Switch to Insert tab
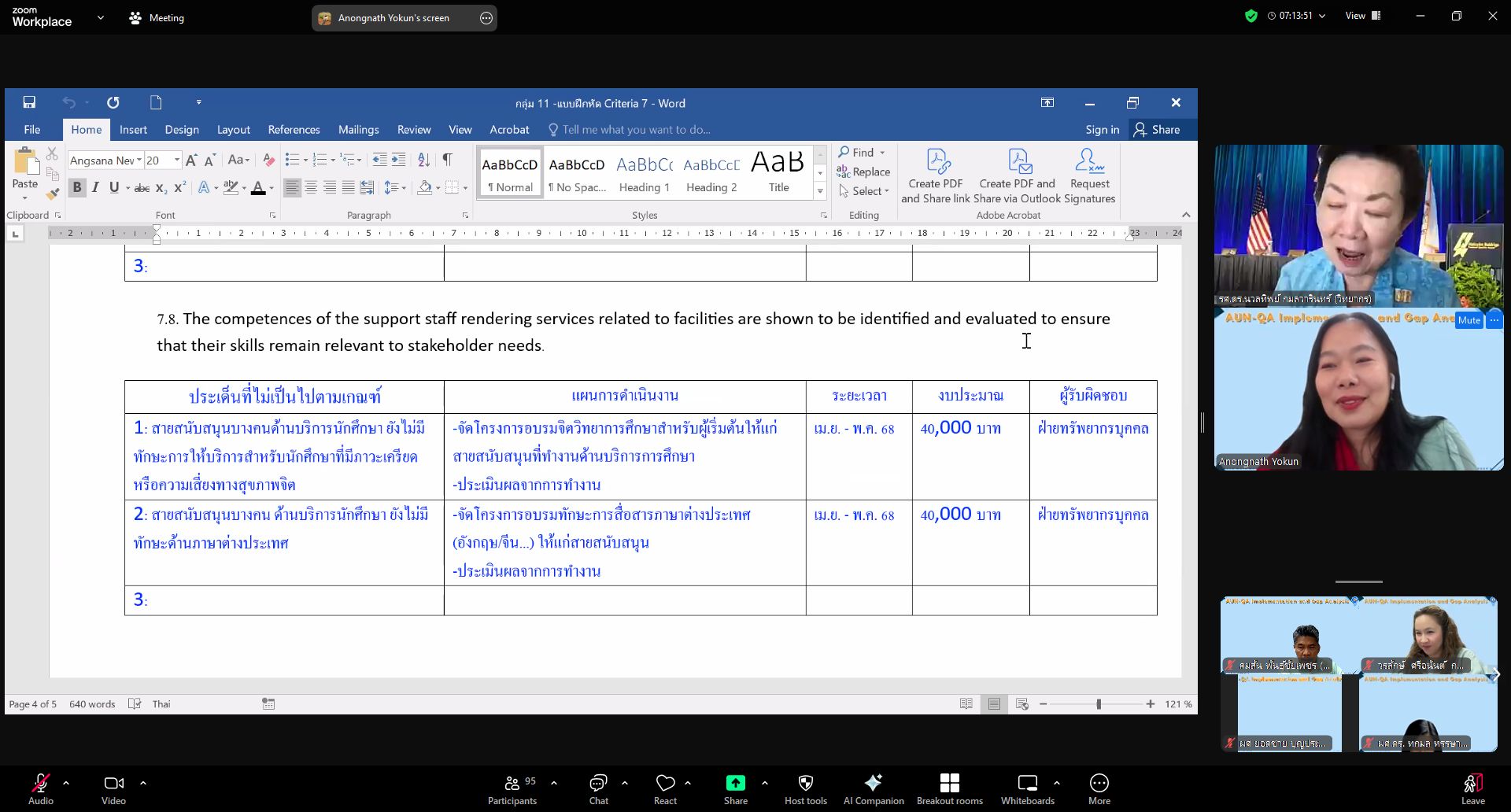 133,130
